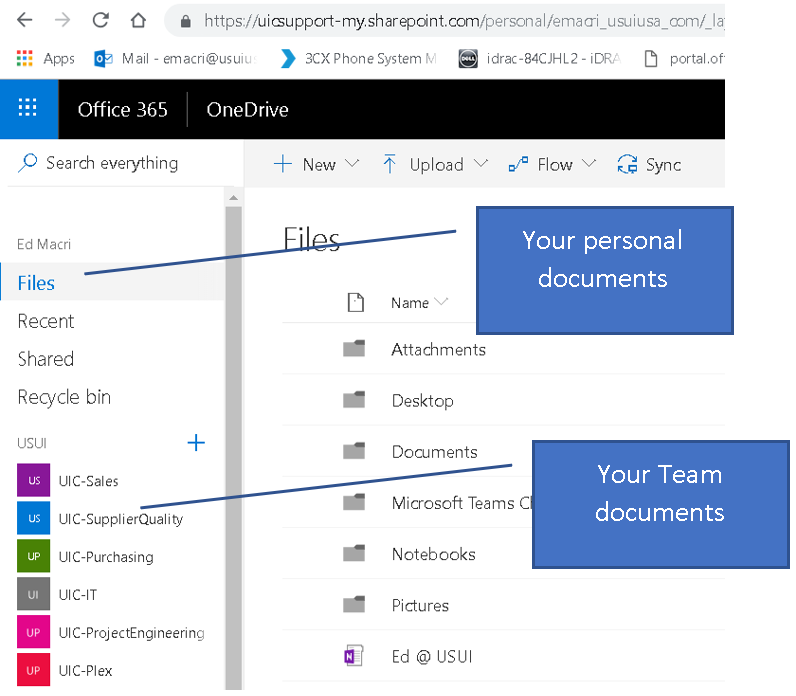Click the browser home icon
796x696 pixels.
(138, 20)
